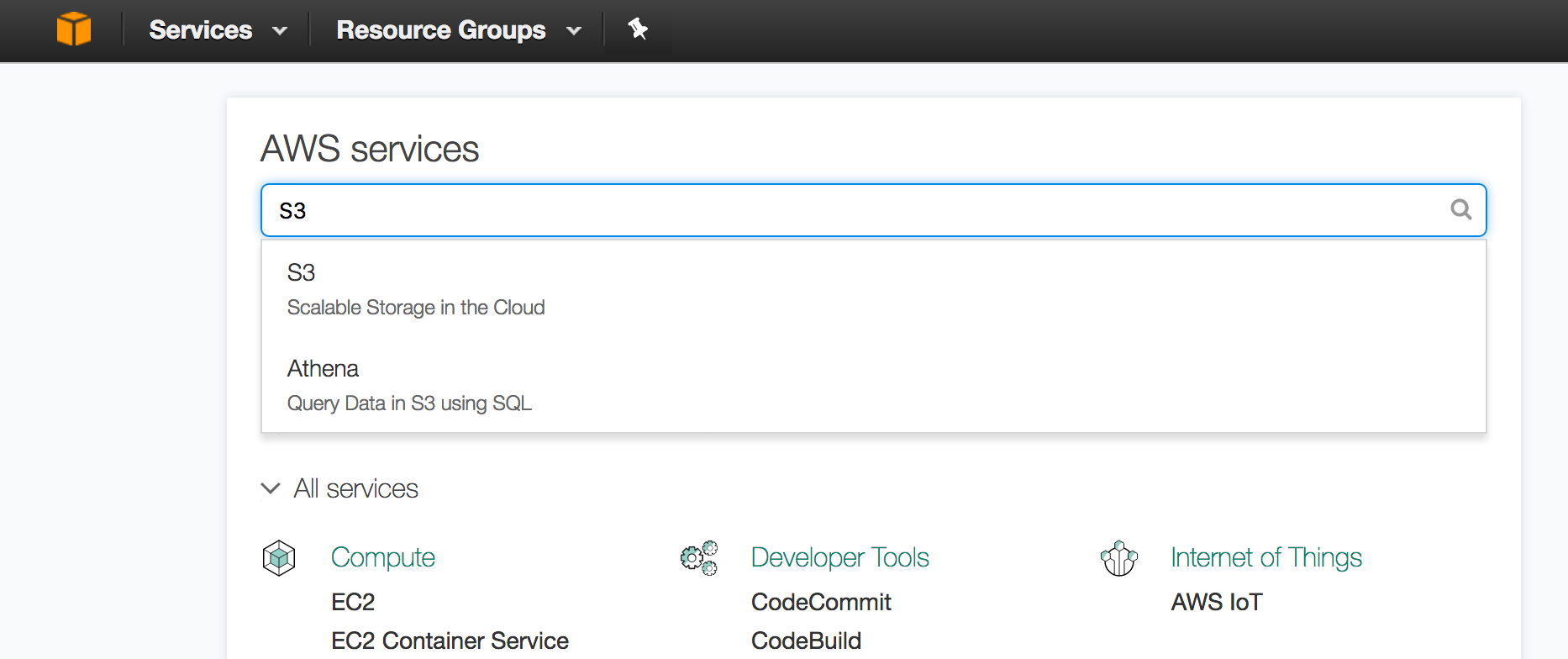Click the Developer Tools gears icon
This screenshot has width=1568, height=659.
(x=699, y=558)
